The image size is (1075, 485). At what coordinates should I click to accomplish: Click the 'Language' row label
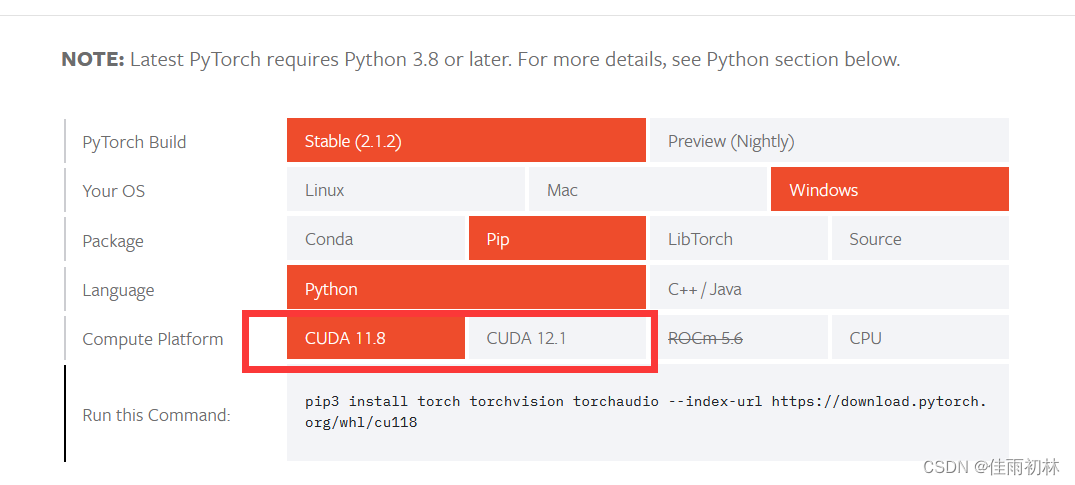(118, 290)
